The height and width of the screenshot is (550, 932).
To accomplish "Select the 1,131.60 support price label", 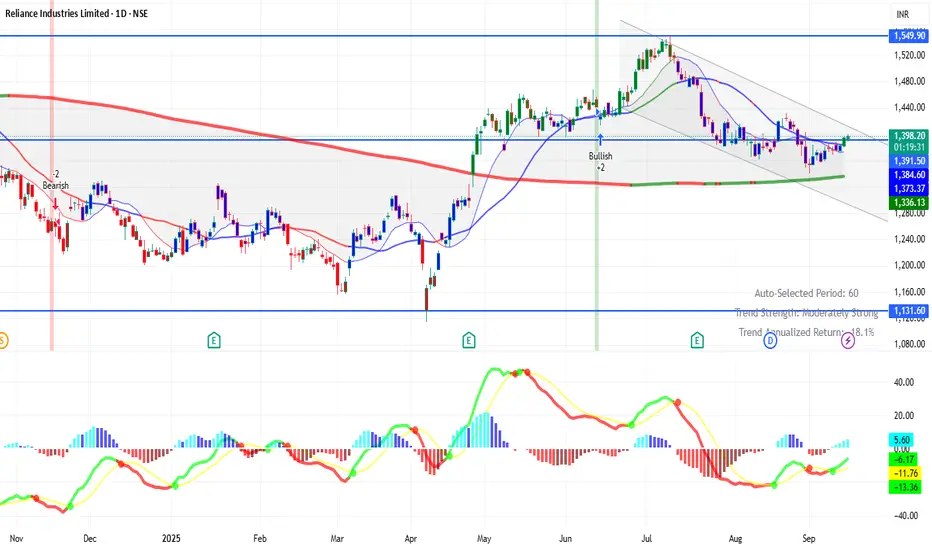I will coord(909,310).
